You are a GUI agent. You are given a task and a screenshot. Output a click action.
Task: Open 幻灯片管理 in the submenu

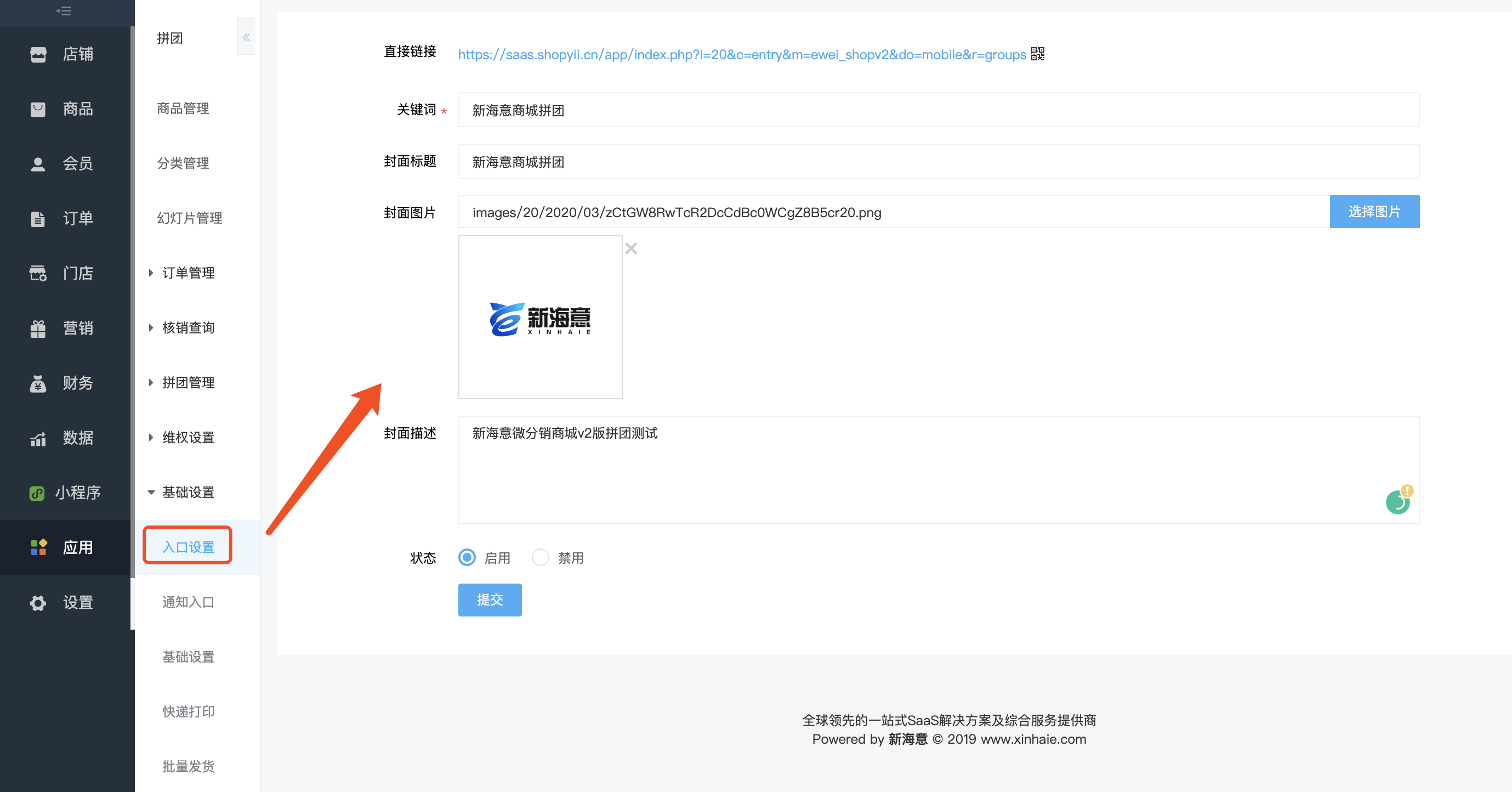click(190, 218)
